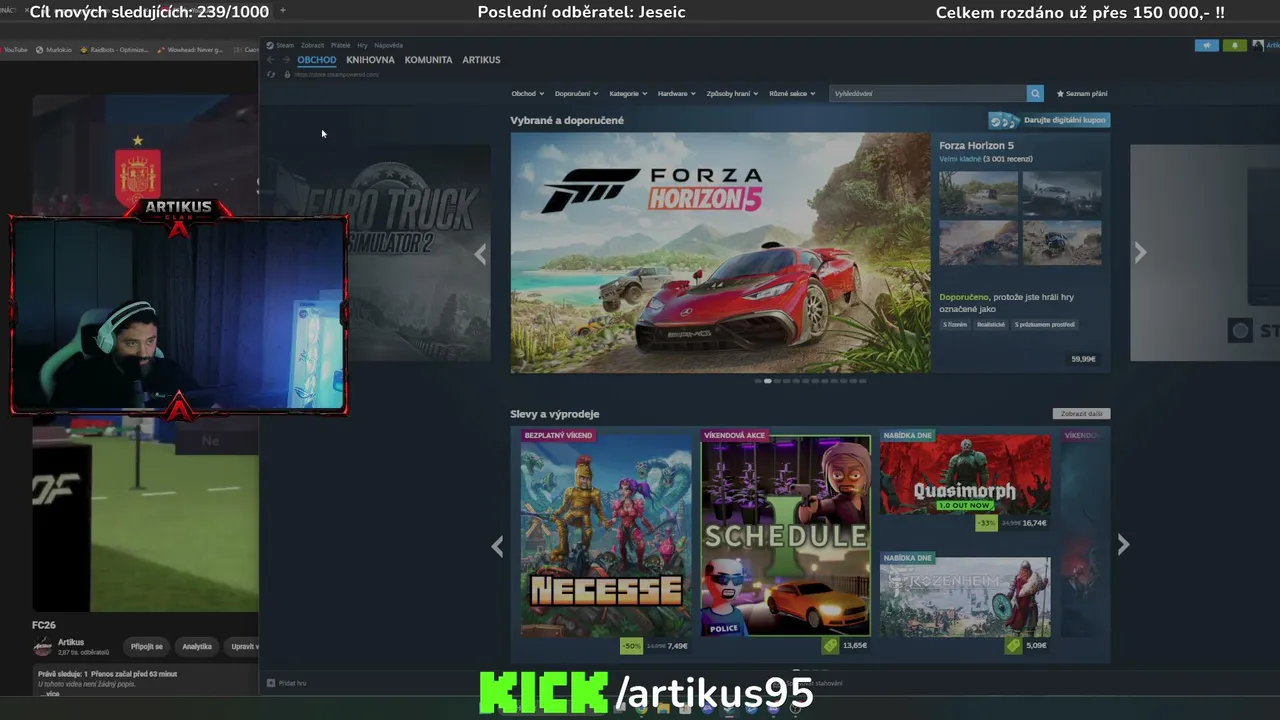
Task: Go to previous sales carousel page
Action: pyautogui.click(x=497, y=546)
